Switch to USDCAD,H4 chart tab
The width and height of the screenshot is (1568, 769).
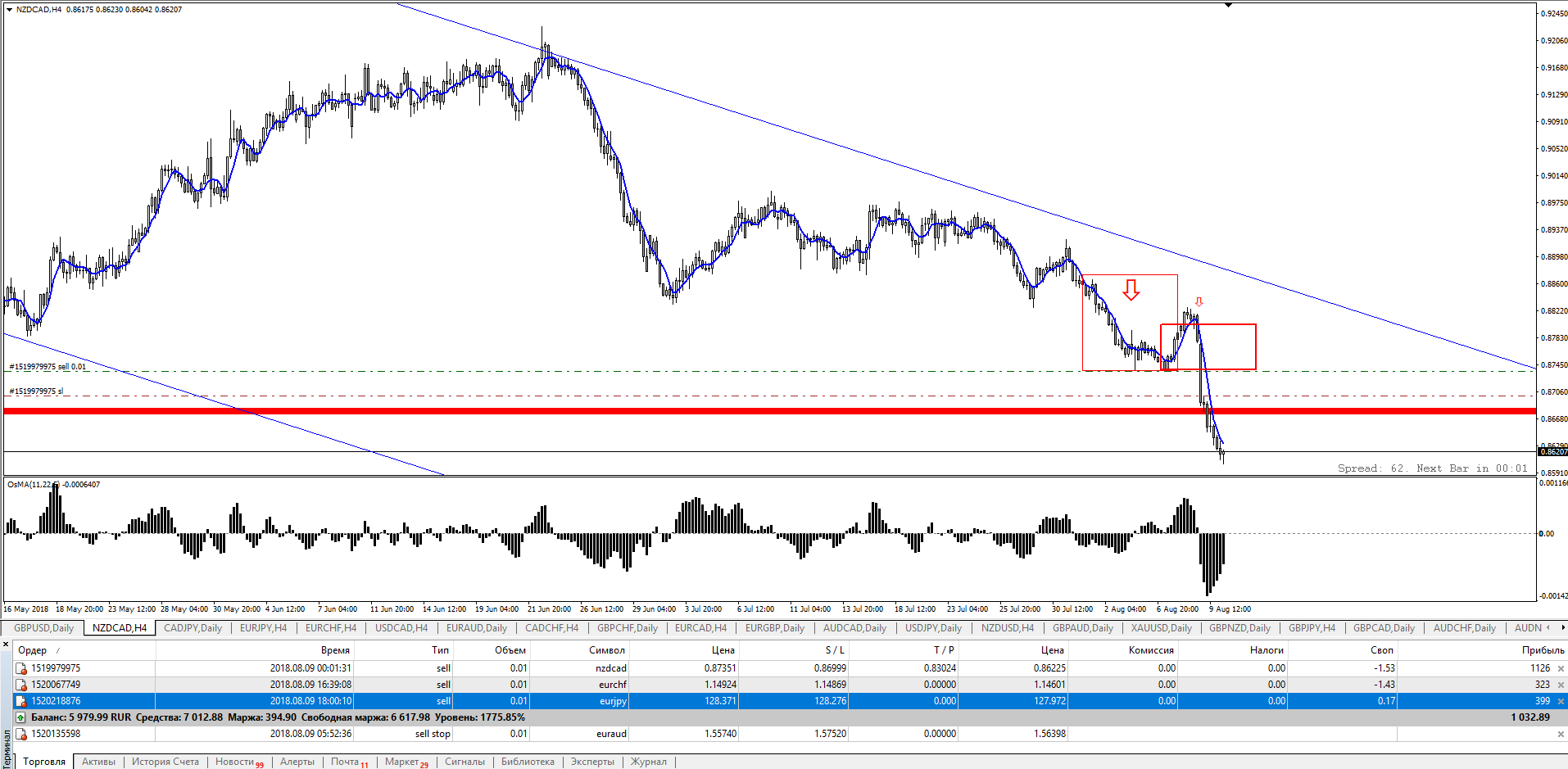(x=401, y=628)
